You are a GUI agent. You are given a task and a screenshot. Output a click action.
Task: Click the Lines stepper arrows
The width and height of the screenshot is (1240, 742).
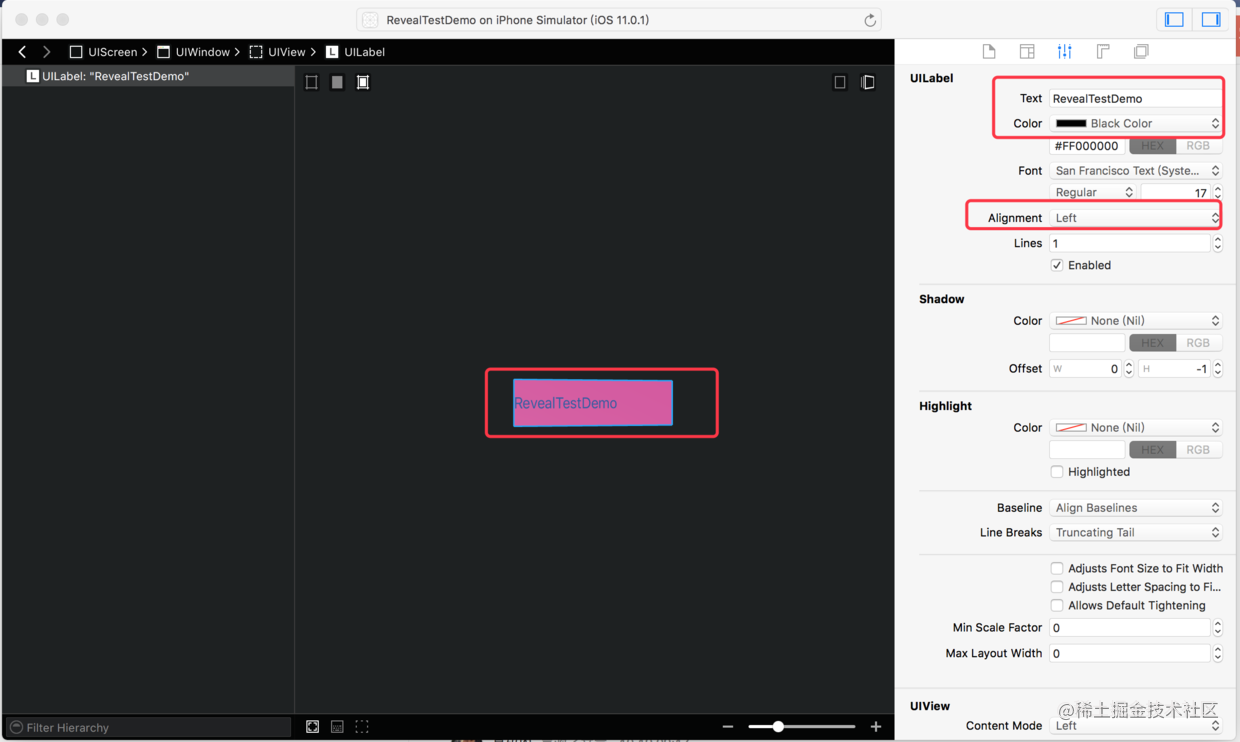tap(1217, 243)
